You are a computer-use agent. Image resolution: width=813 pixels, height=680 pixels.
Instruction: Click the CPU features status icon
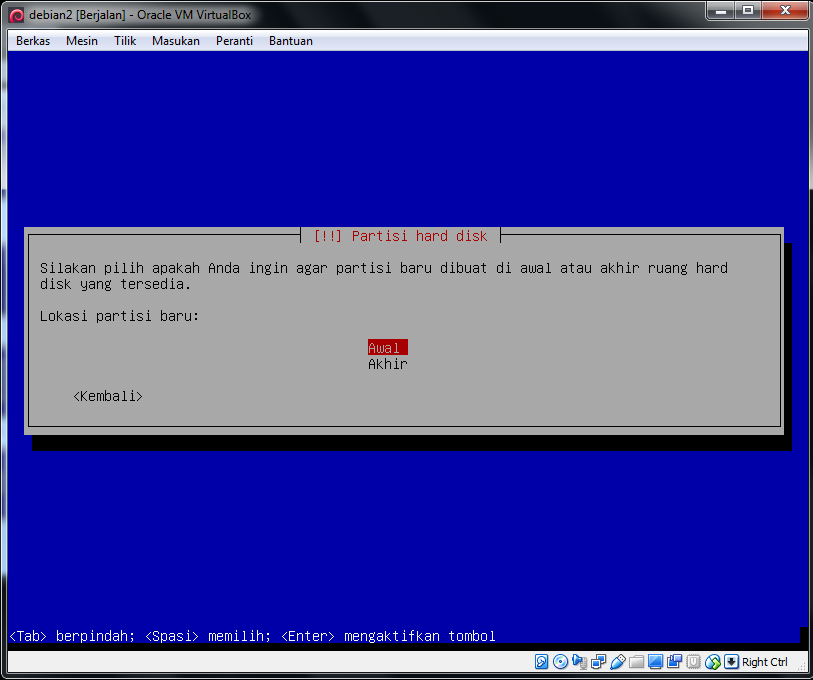(693, 662)
